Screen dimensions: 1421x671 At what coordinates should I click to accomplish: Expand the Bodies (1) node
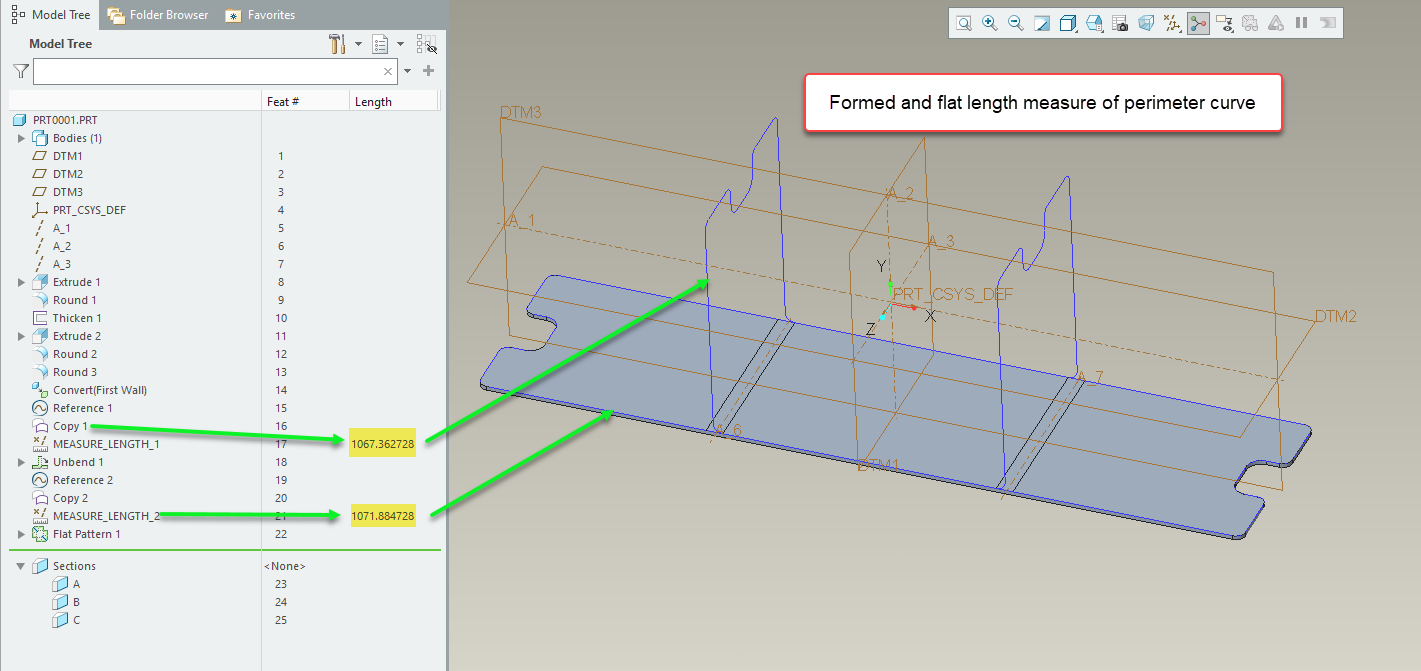coord(20,137)
